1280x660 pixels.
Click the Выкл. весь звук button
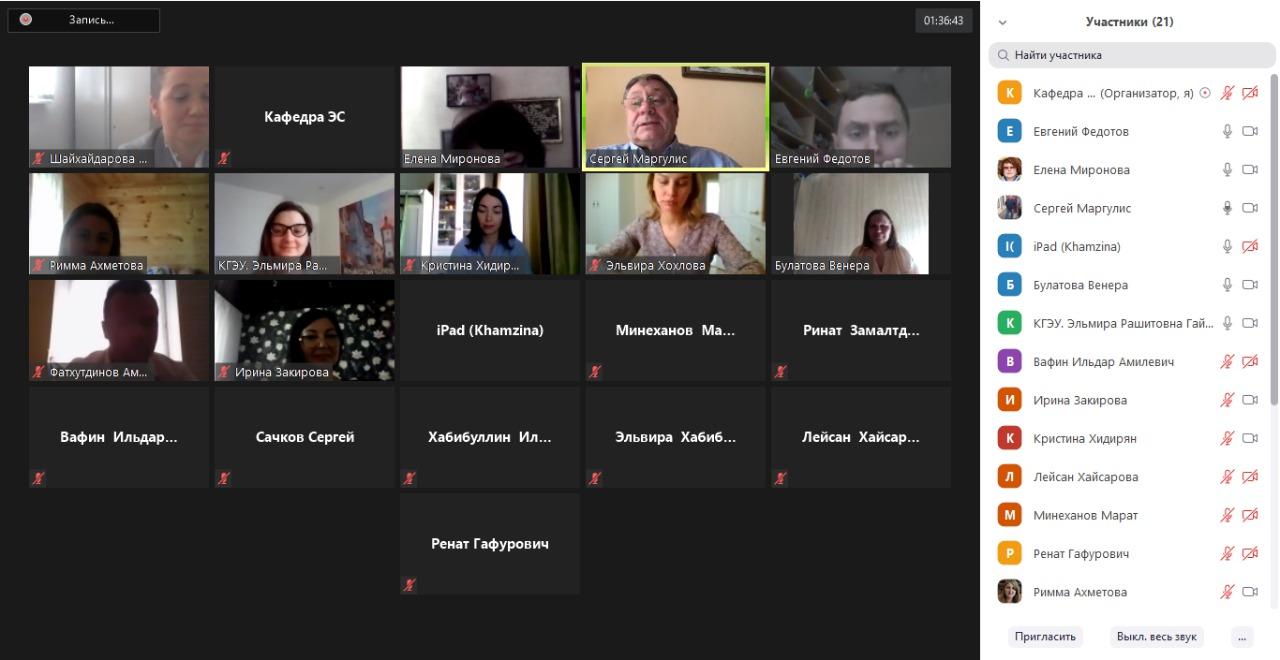[1156, 636]
